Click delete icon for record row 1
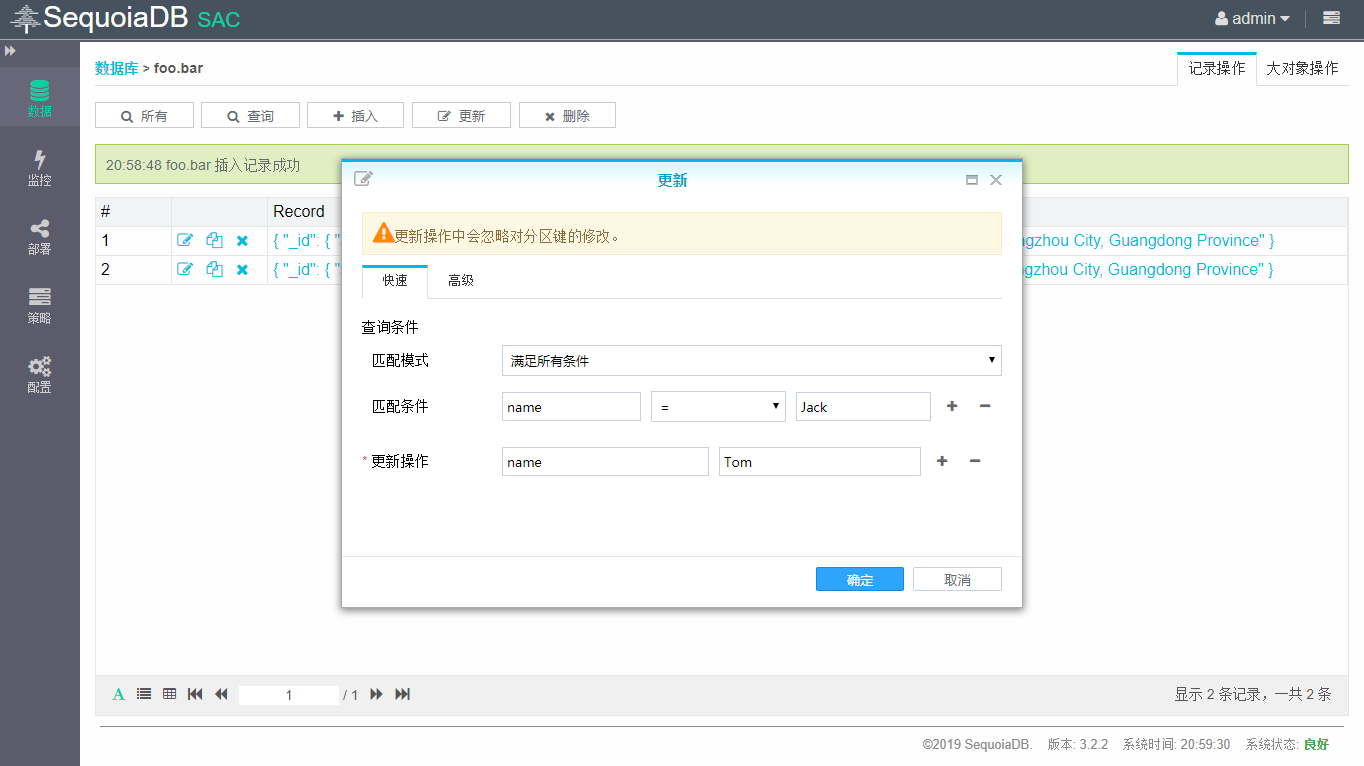The image size is (1364, 766). pyautogui.click(x=242, y=241)
